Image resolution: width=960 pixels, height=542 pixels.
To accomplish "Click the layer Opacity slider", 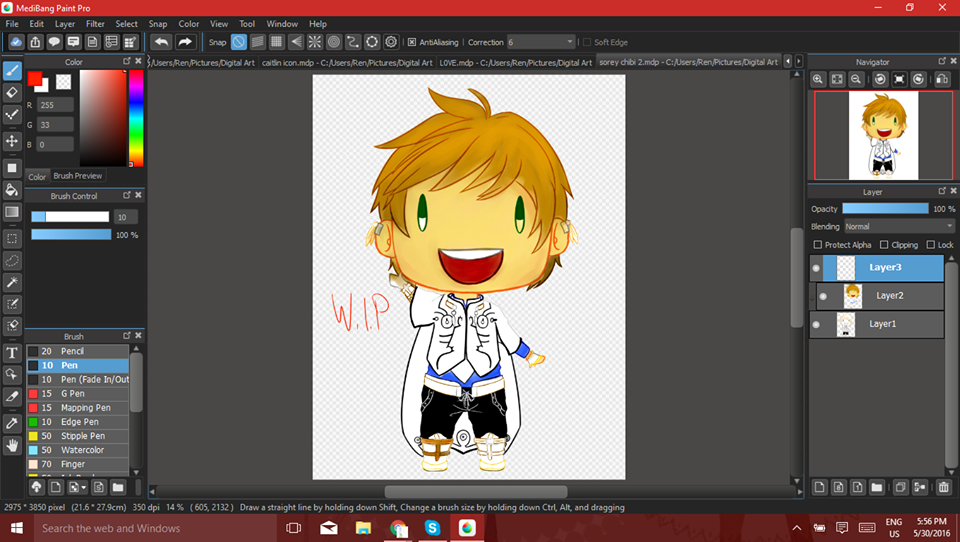I will [x=885, y=209].
